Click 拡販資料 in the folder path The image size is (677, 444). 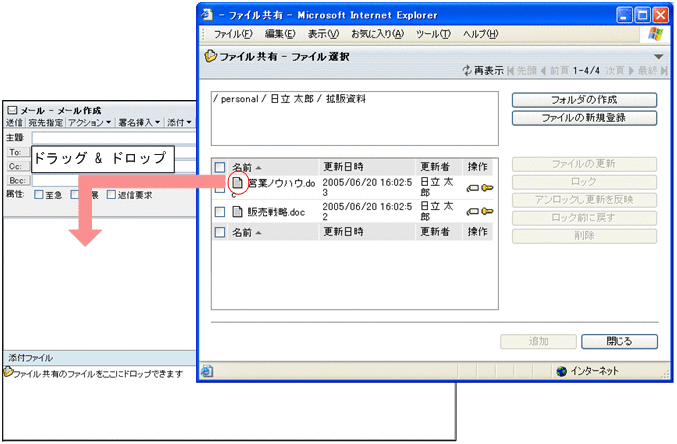345,99
